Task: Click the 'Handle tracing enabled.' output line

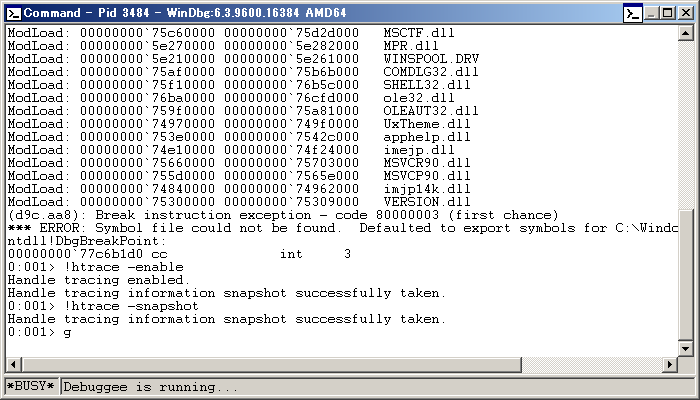Action: click(x=99, y=280)
